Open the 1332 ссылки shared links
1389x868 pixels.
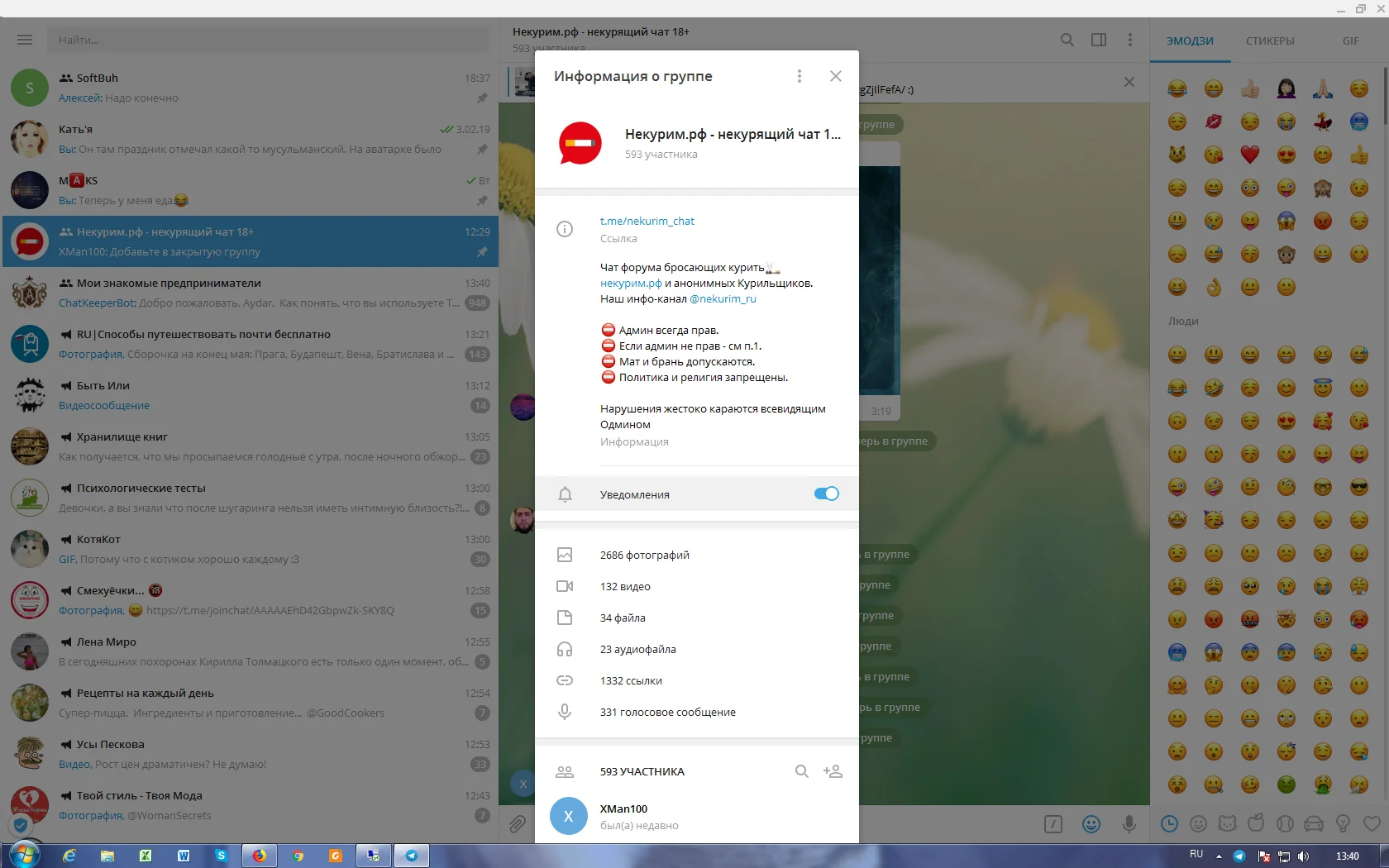coord(697,680)
